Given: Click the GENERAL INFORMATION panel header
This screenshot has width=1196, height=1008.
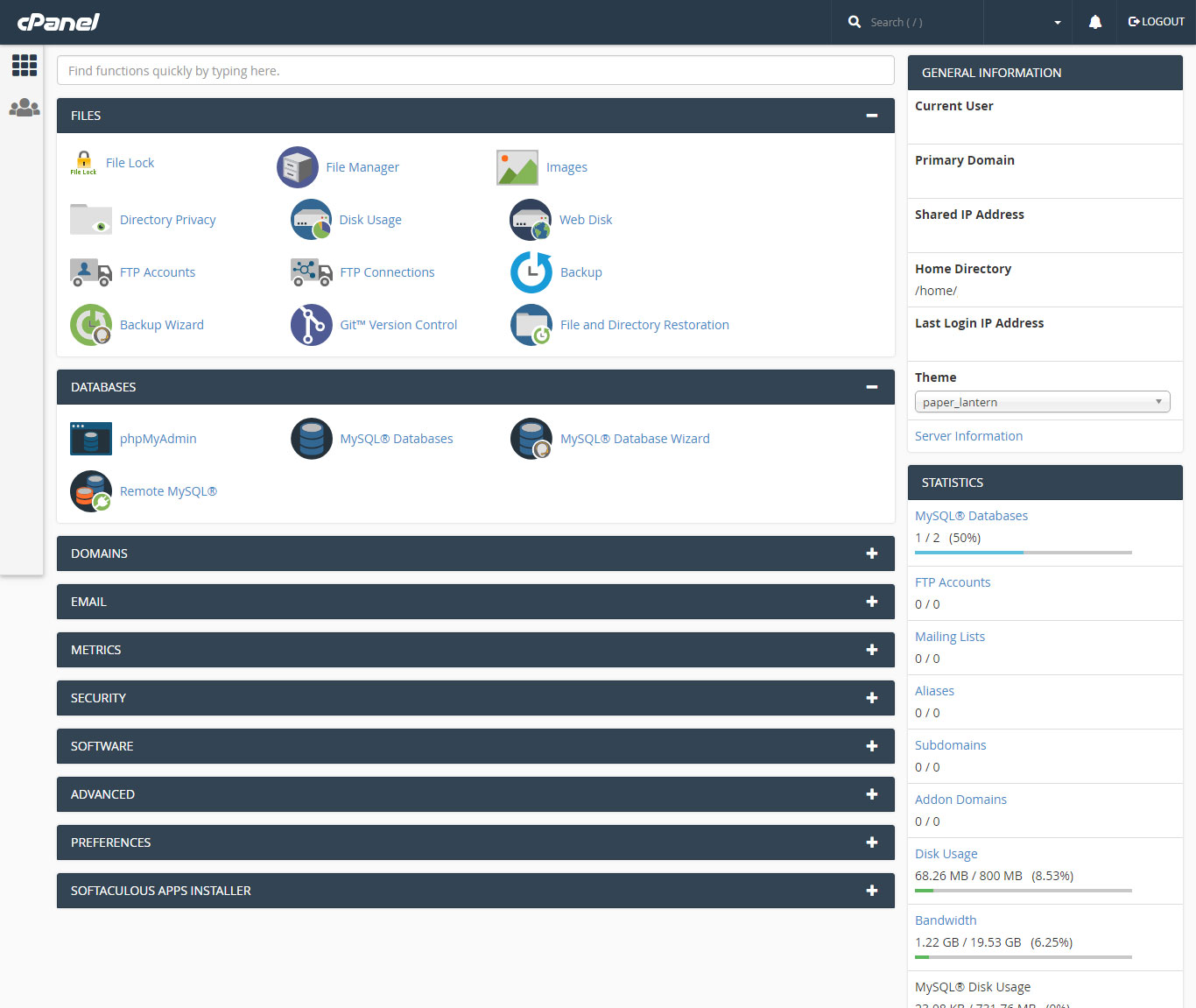Looking at the screenshot, I should (x=1045, y=73).
